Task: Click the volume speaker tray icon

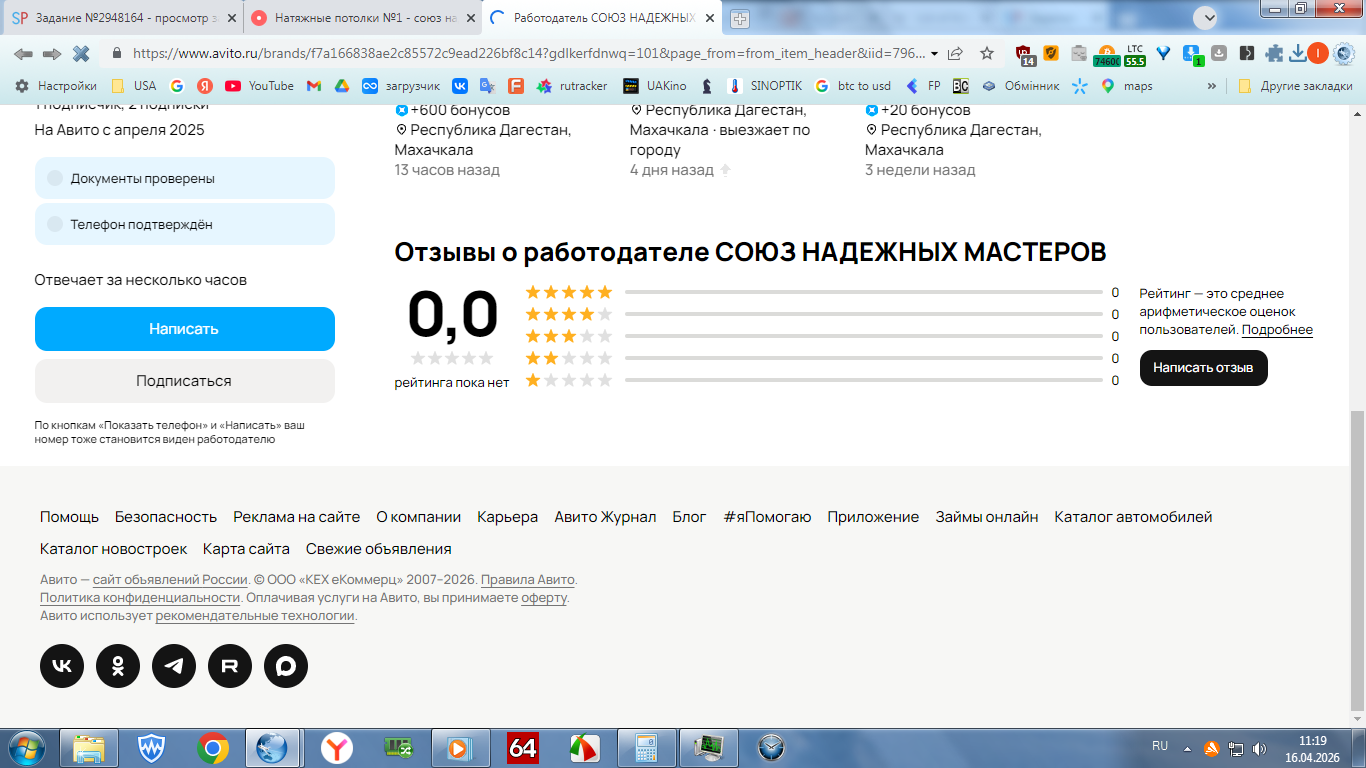Action: tap(1259, 748)
